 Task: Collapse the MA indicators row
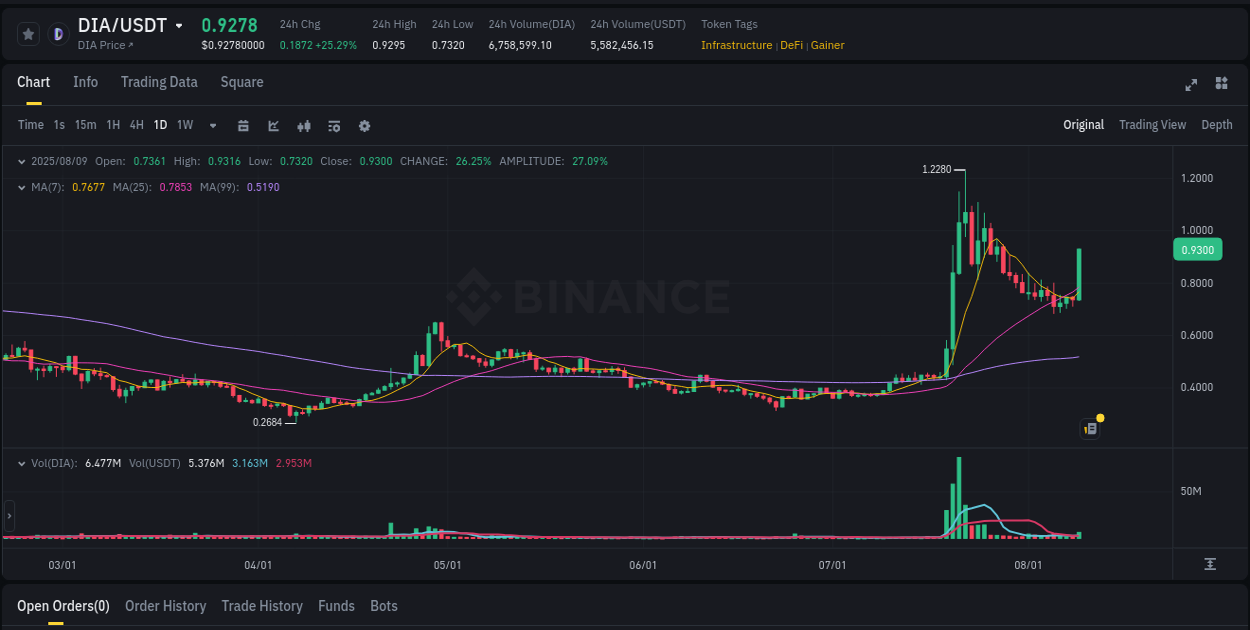[x=22, y=187]
